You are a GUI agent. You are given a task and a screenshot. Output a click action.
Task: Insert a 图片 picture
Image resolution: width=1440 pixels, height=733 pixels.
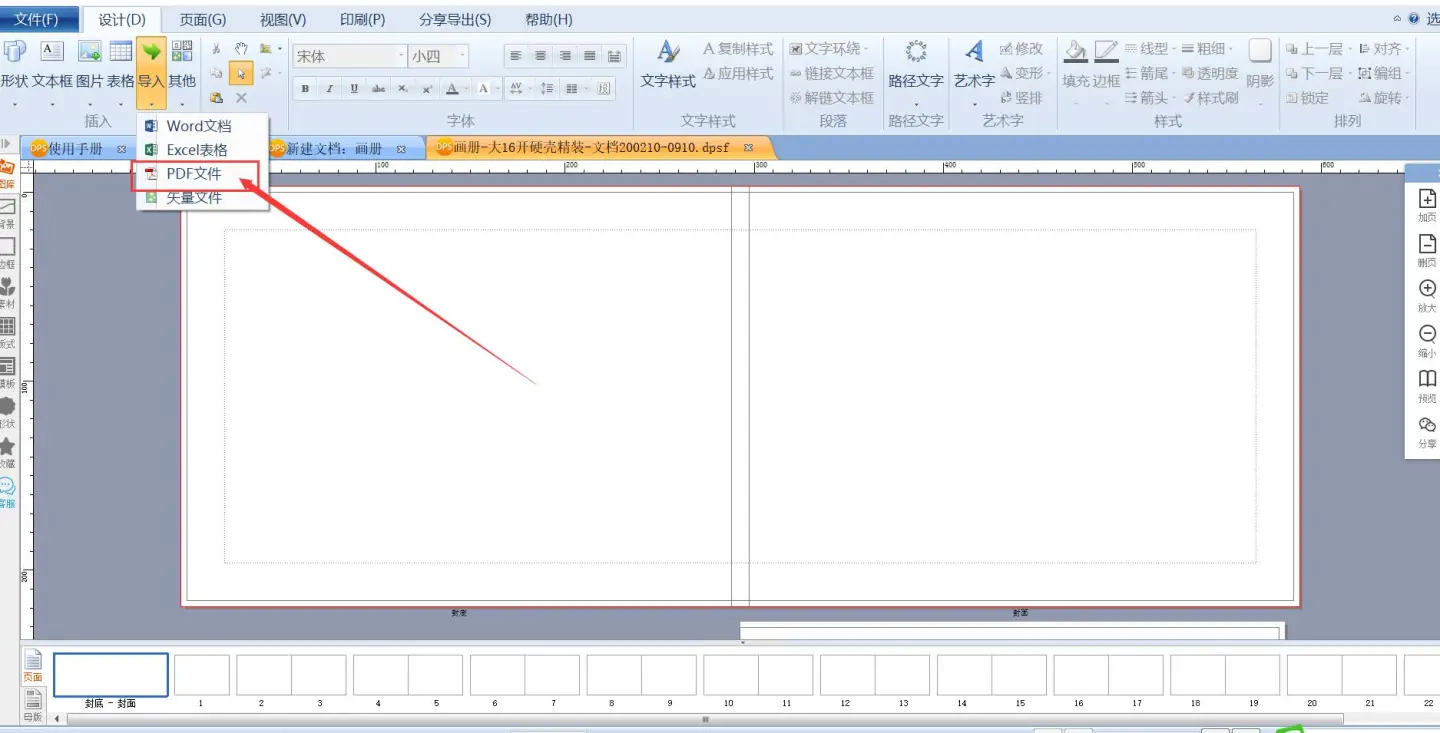pyautogui.click(x=90, y=64)
